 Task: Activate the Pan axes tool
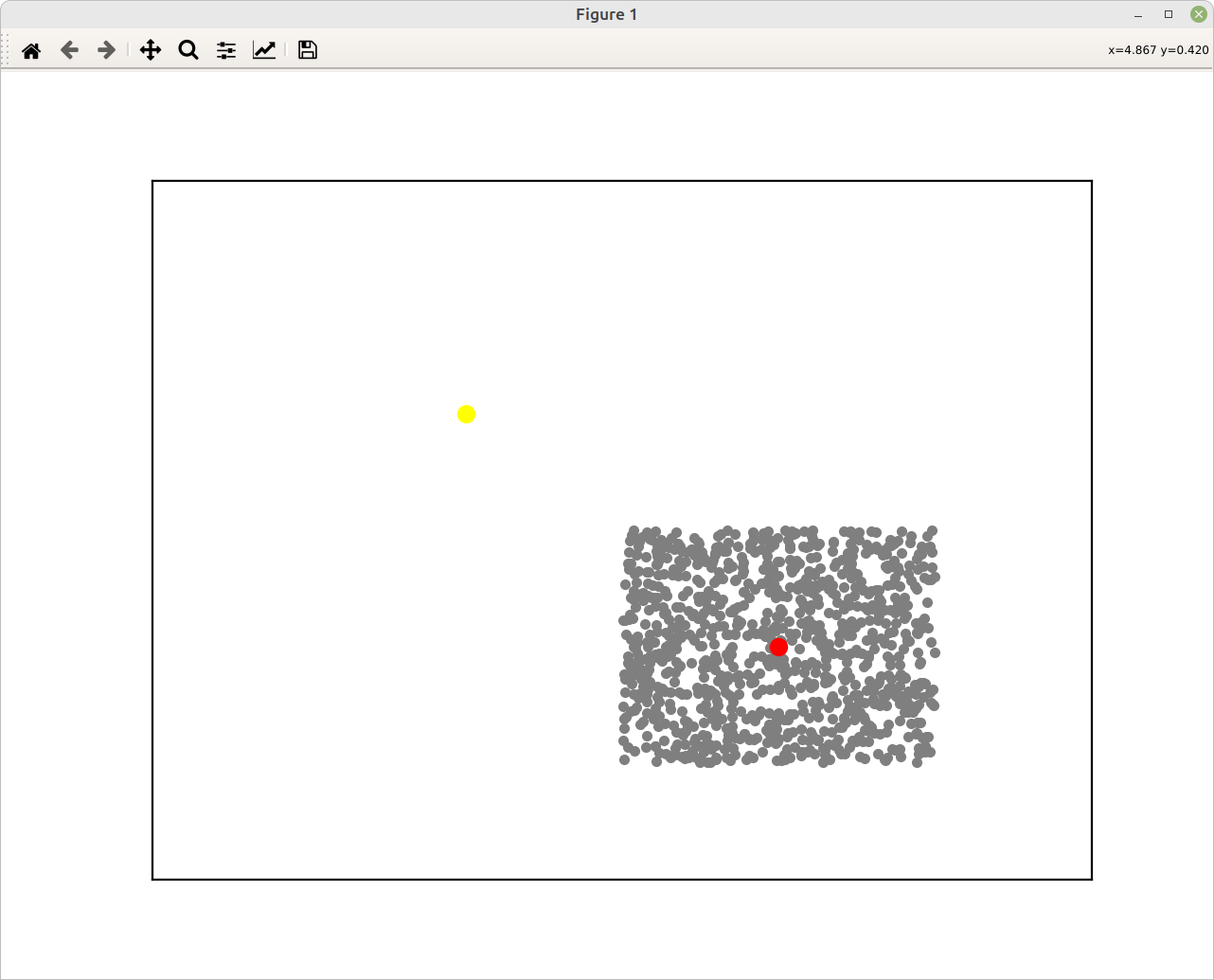[x=151, y=50]
